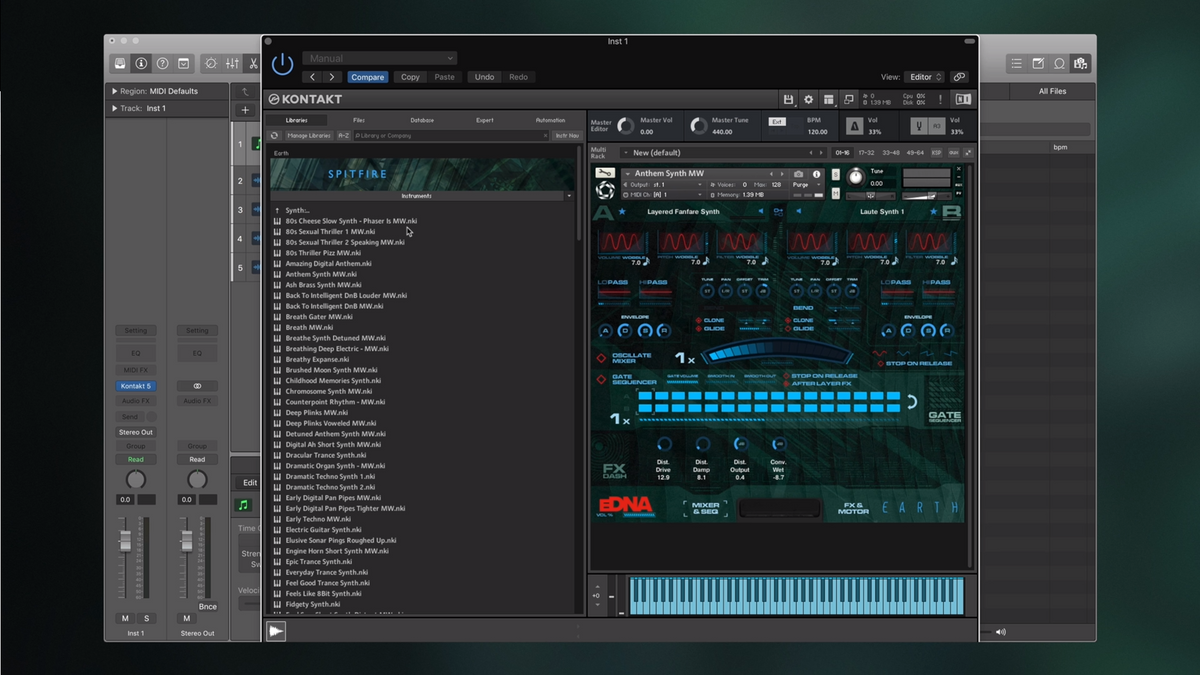1200x675 pixels.
Task: Open Kontakt options gear icon
Action: (808, 100)
